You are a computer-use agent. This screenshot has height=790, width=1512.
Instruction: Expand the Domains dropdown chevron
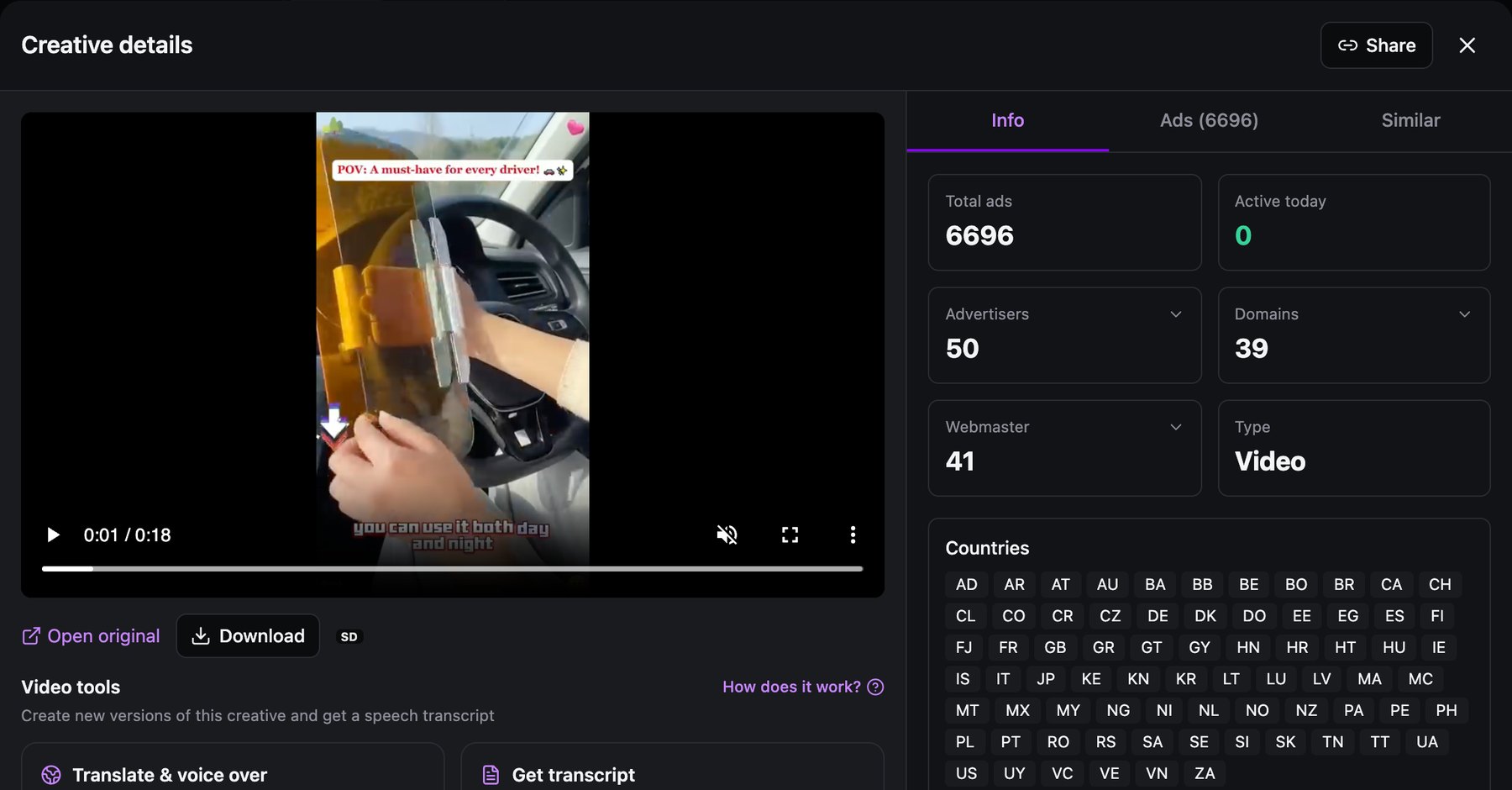click(1465, 314)
